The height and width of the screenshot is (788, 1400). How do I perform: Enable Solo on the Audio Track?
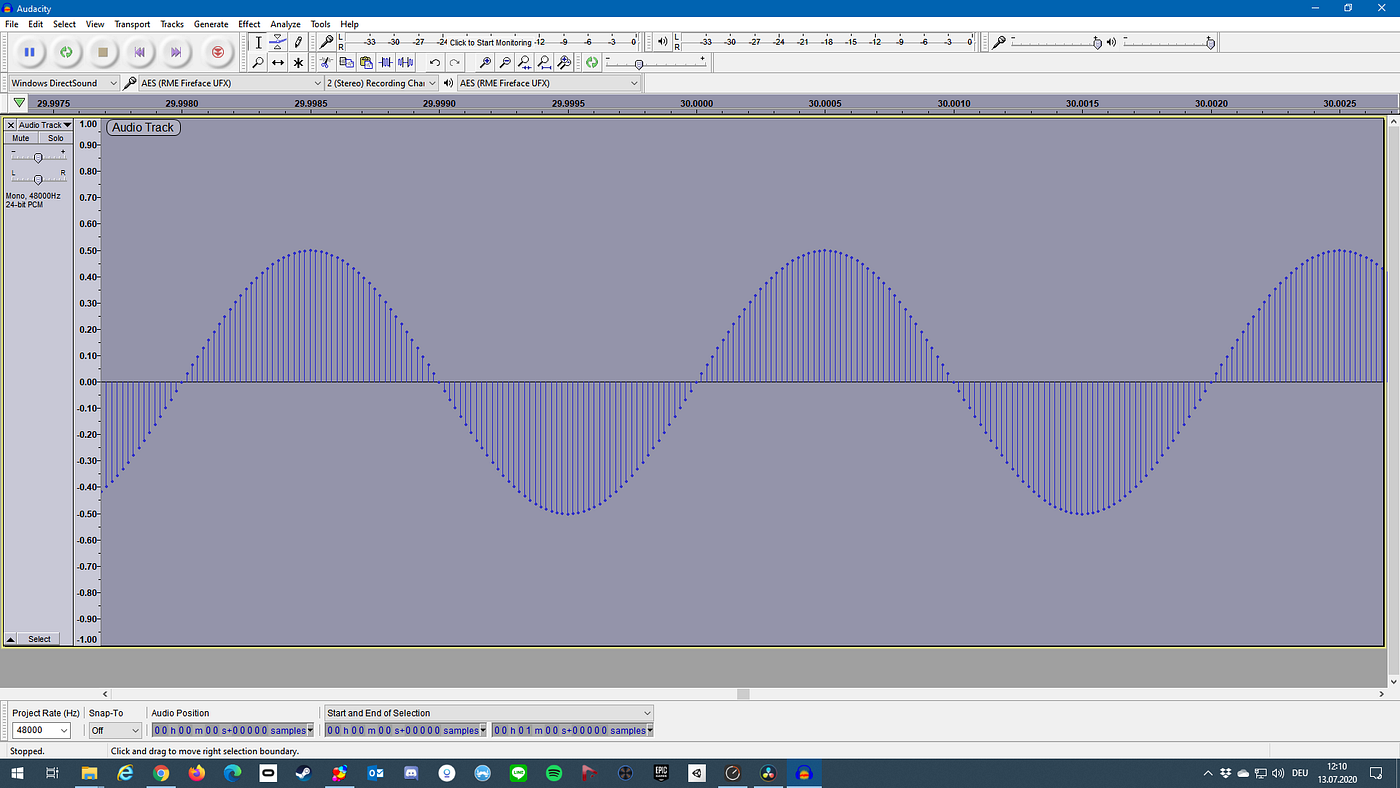tap(55, 137)
